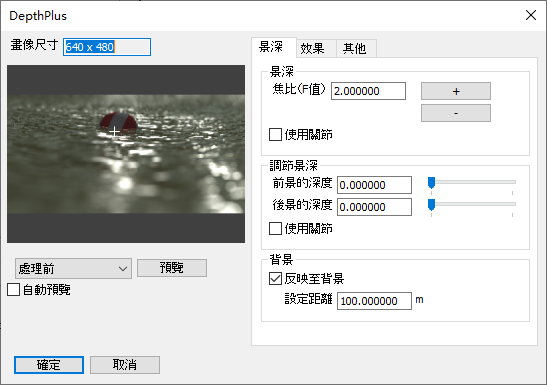
Task: Click the 焦比(F值) input field
Action: coord(368,91)
